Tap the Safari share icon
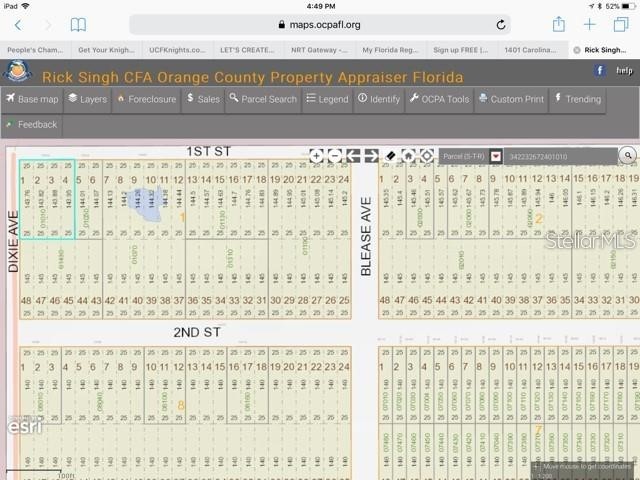 [x=558, y=24]
